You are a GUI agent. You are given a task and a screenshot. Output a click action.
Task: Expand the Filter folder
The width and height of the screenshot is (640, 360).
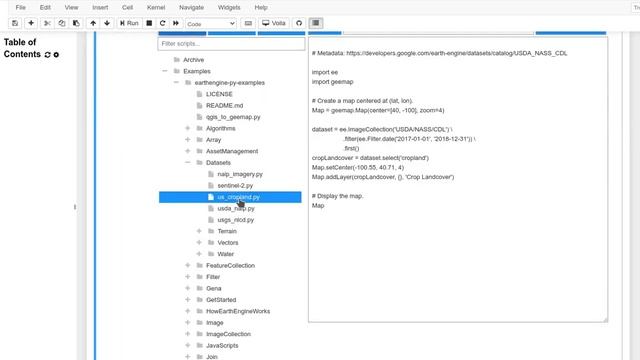coord(188,277)
